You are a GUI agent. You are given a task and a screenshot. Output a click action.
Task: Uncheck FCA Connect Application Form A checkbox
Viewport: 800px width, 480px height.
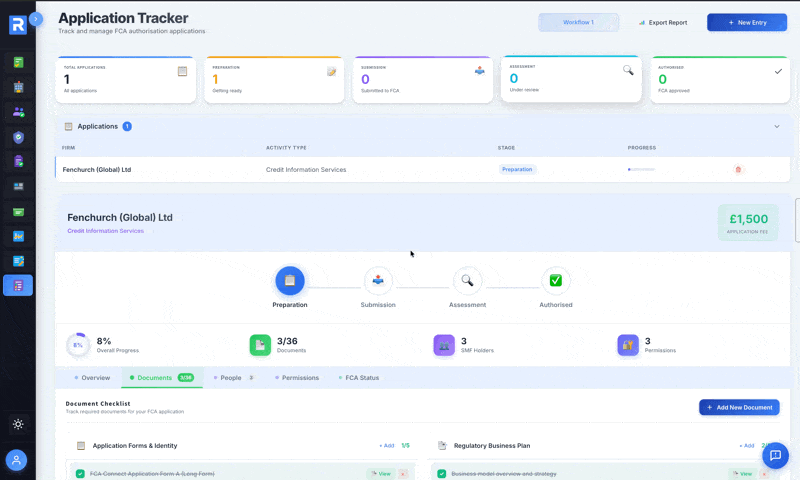80,474
